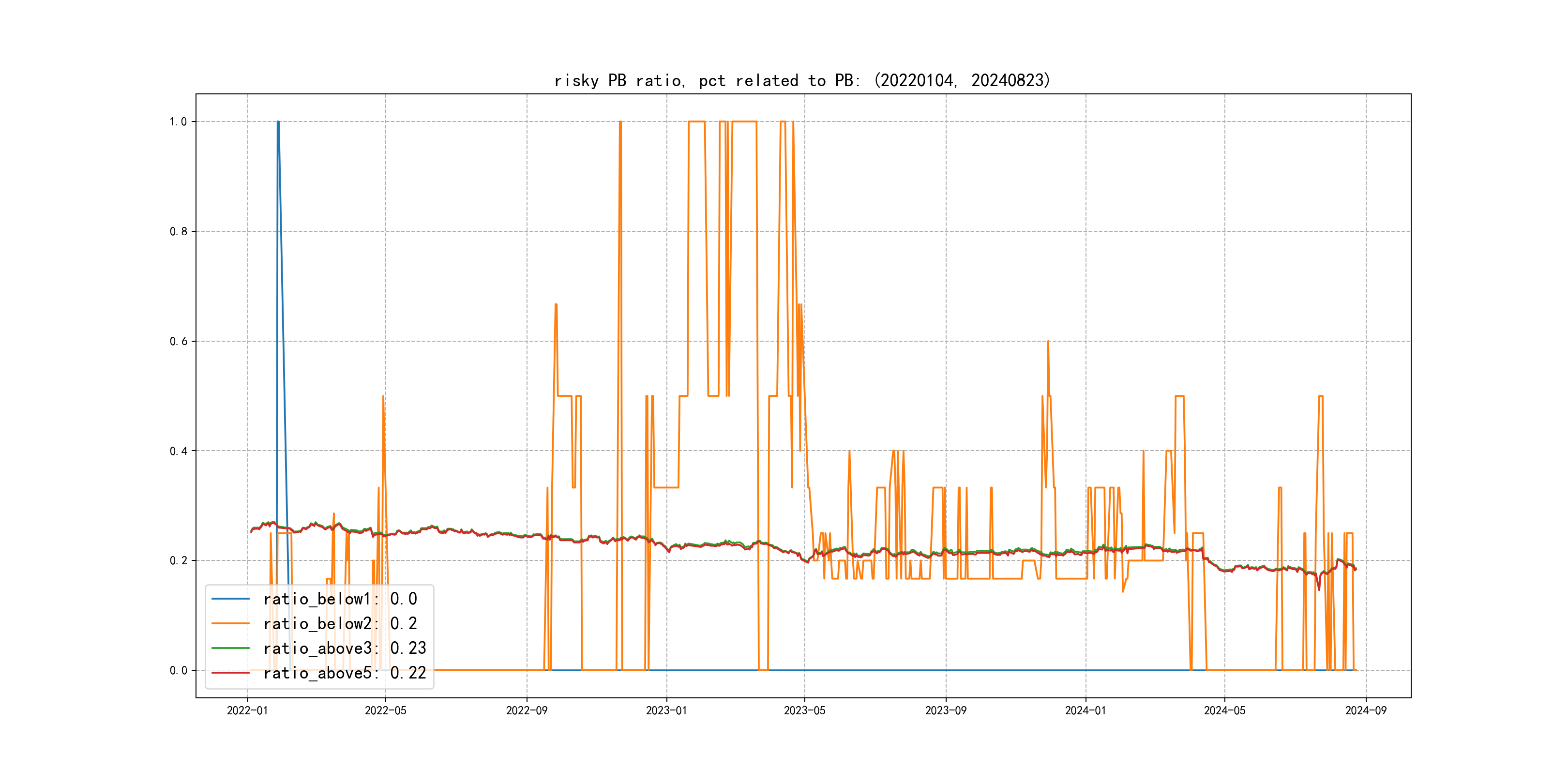Click the 1.0 y-axis tick label
The image size is (1568, 784).
178,122
